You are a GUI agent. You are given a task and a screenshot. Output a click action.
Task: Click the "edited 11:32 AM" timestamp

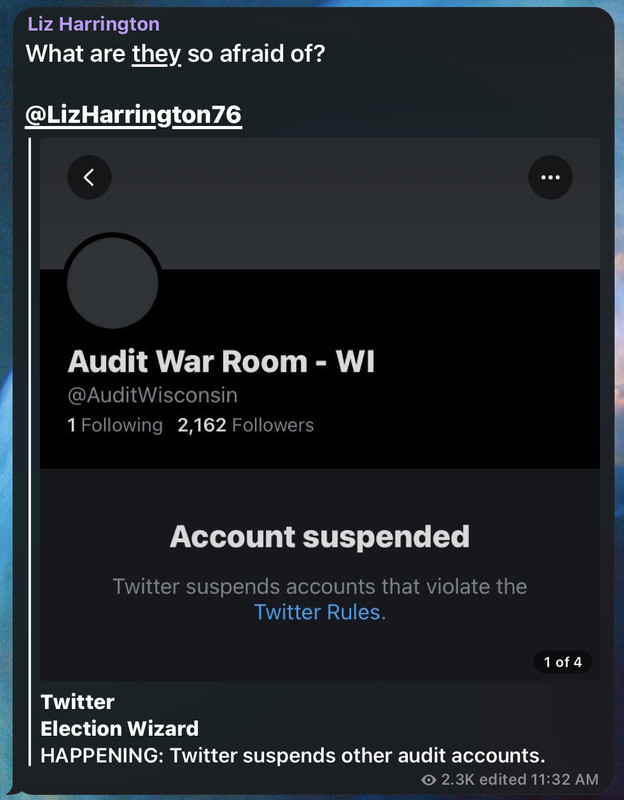point(539,780)
